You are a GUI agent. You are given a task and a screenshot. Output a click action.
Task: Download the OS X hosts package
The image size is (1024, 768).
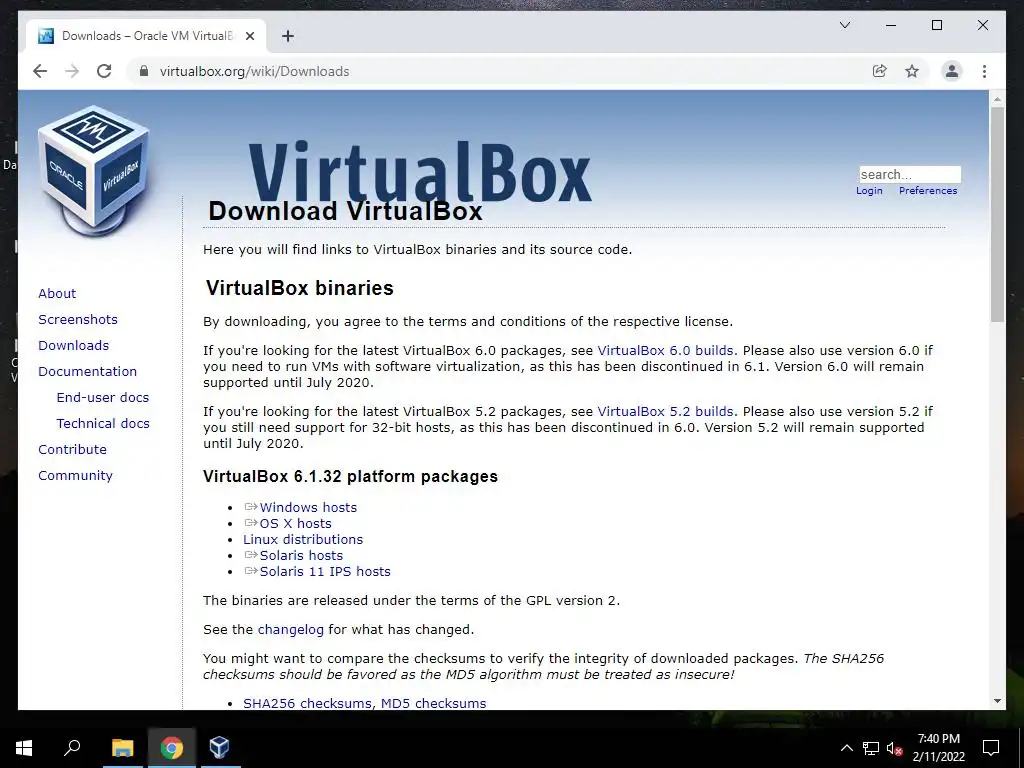tap(295, 524)
